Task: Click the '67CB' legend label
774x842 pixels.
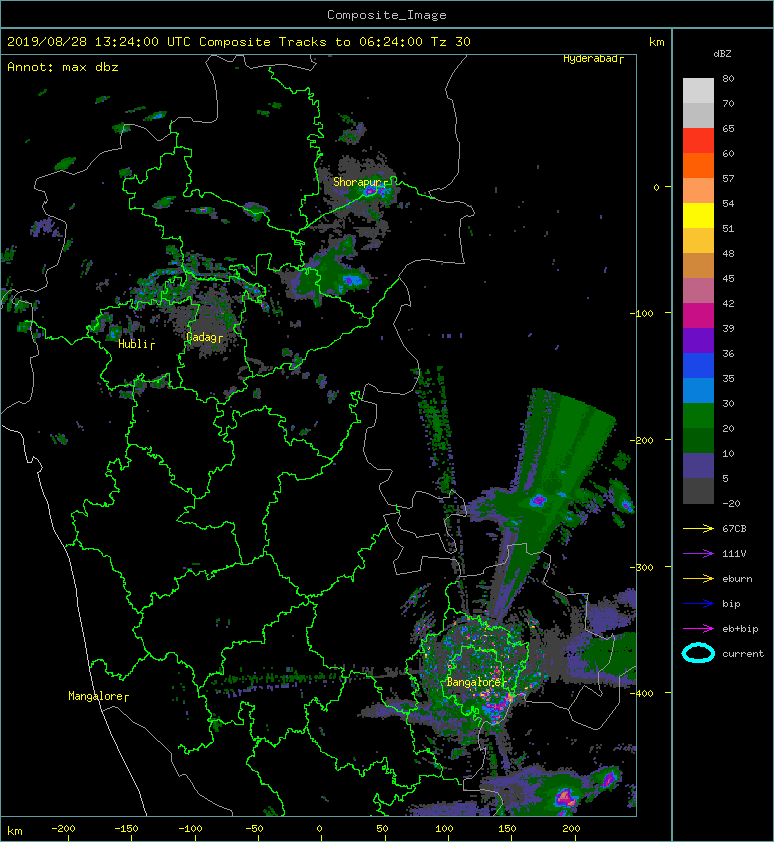Action: click(x=734, y=528)
